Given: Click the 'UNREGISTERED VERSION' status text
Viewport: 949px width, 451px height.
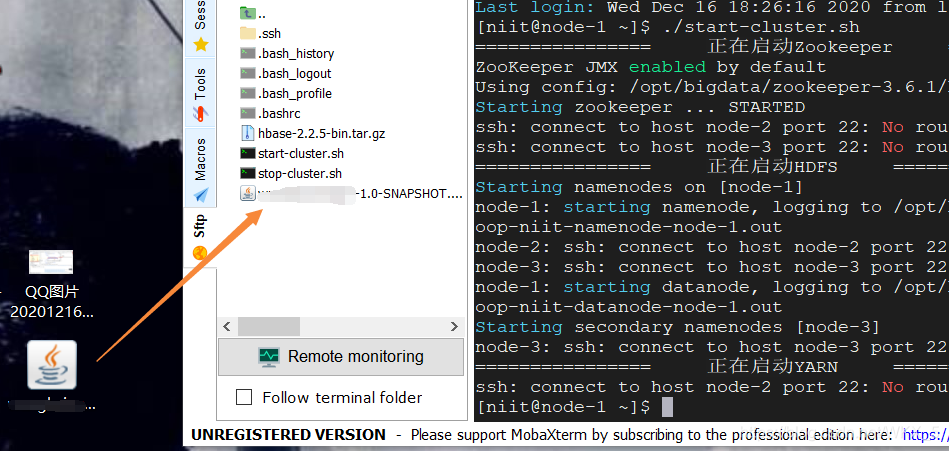Looking at the screenshot, I should (x=288, y=435).
